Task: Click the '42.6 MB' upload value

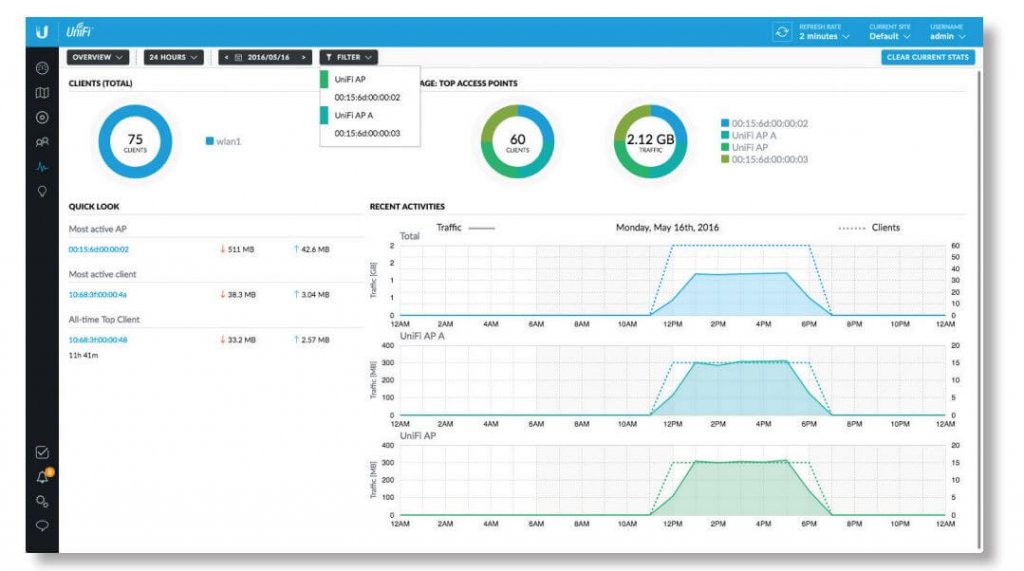Action: (315, 250)
